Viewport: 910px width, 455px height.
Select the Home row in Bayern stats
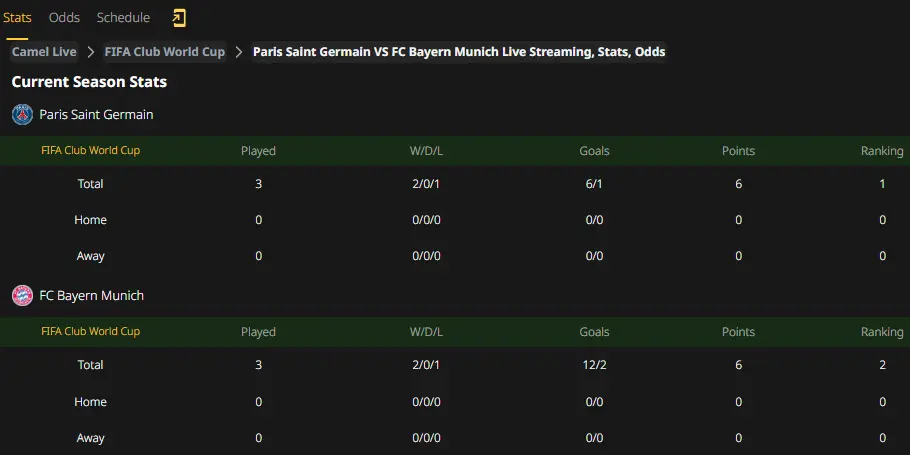pos(455,402)
